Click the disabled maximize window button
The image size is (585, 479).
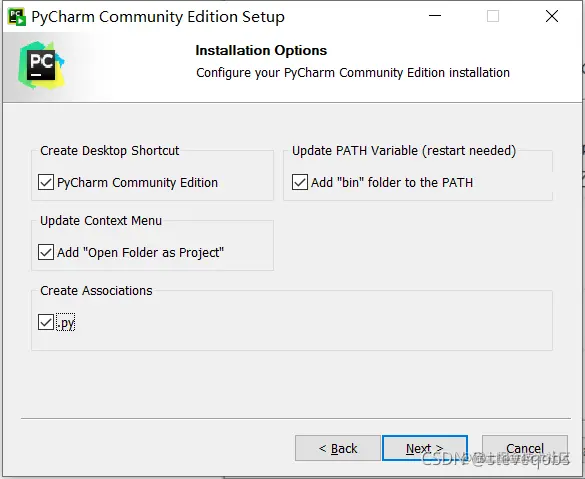pyautogui.click(x=493, y=16)
